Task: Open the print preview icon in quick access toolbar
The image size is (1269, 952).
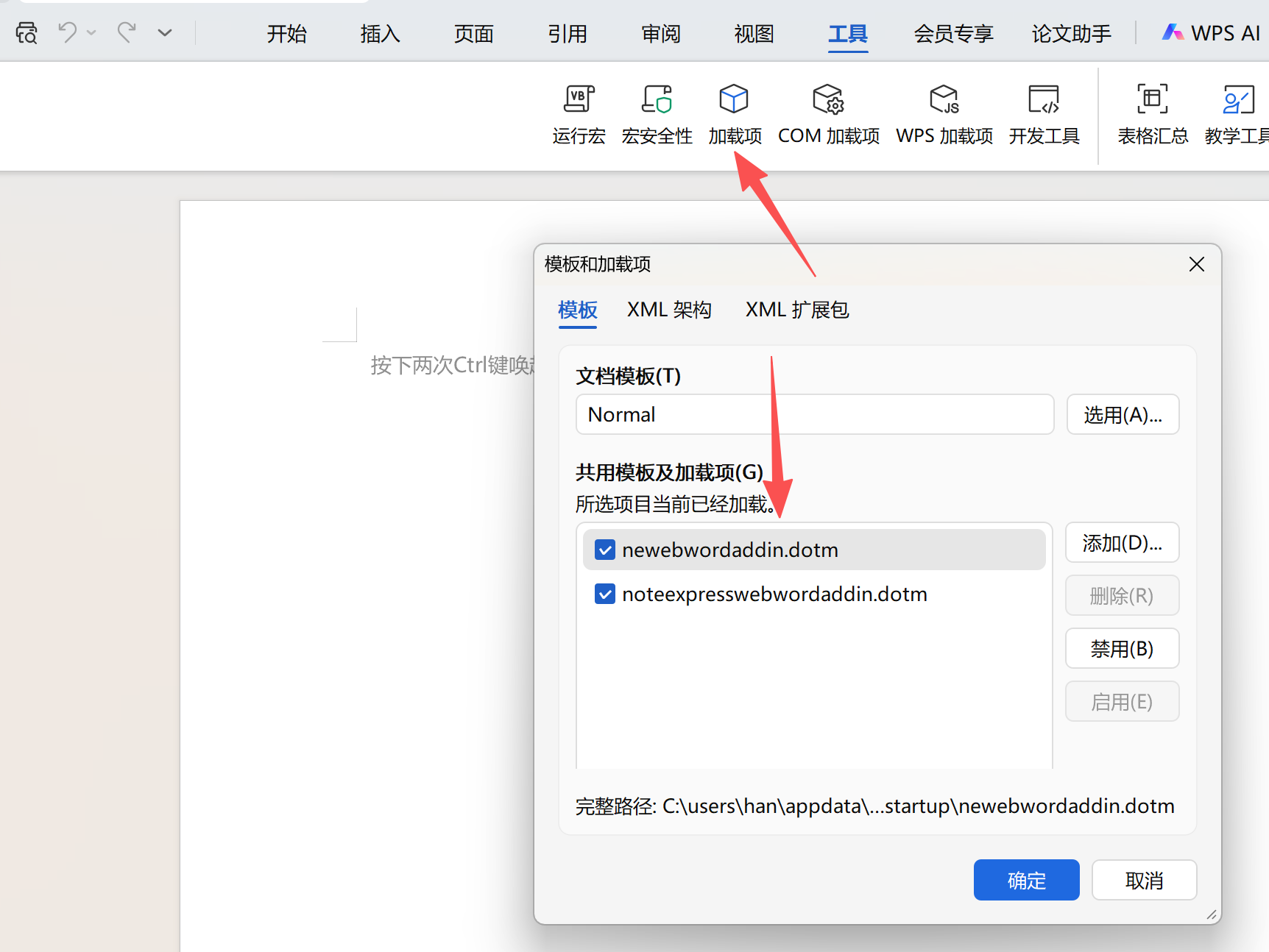Action: [26, 33]
